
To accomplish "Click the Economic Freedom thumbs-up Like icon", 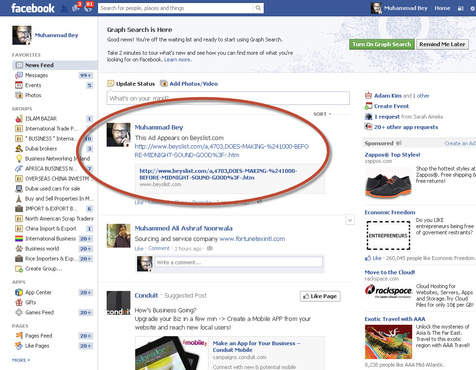I will pyautogui.click(x=368, y=258).
